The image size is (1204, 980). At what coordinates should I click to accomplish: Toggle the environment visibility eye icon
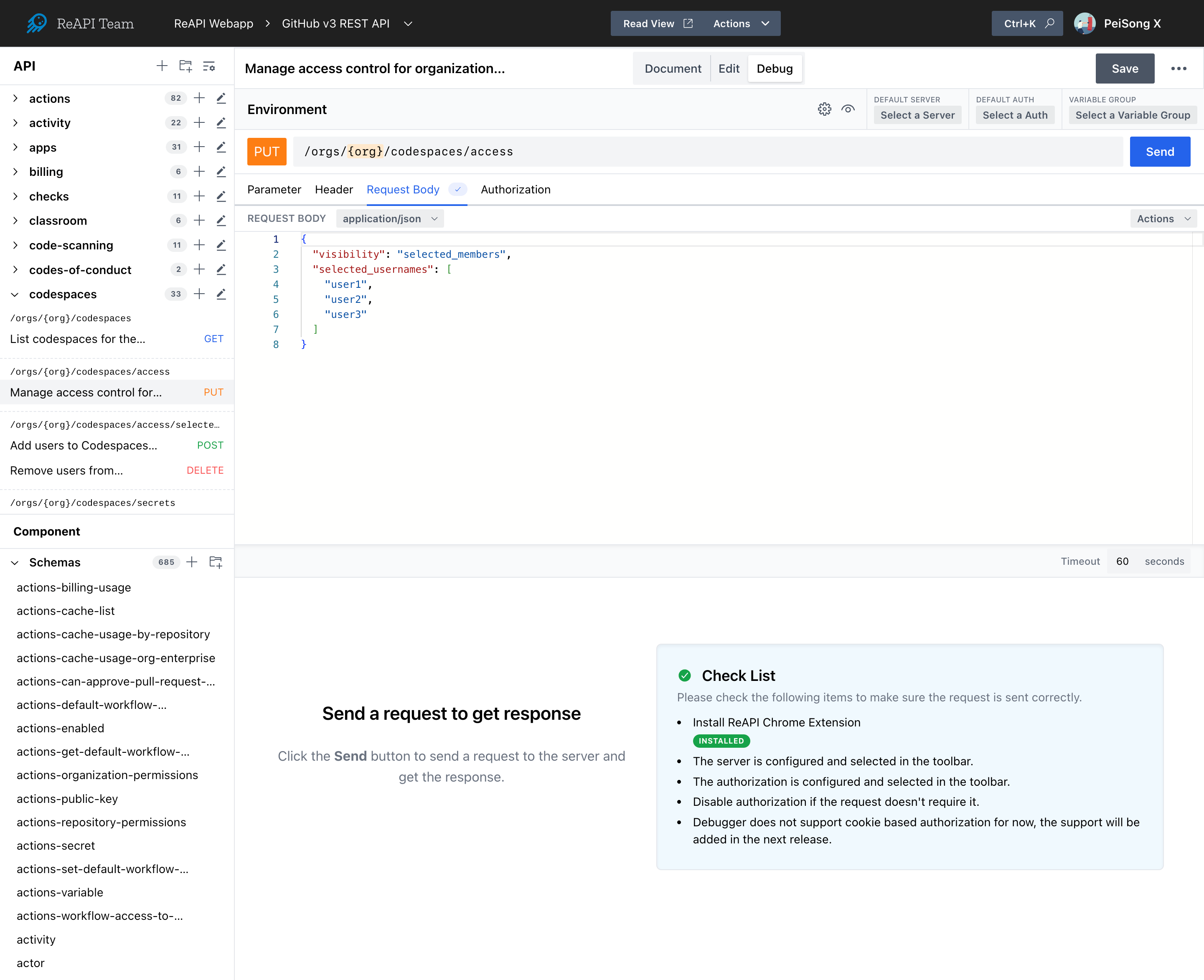(x=847, y=109)
